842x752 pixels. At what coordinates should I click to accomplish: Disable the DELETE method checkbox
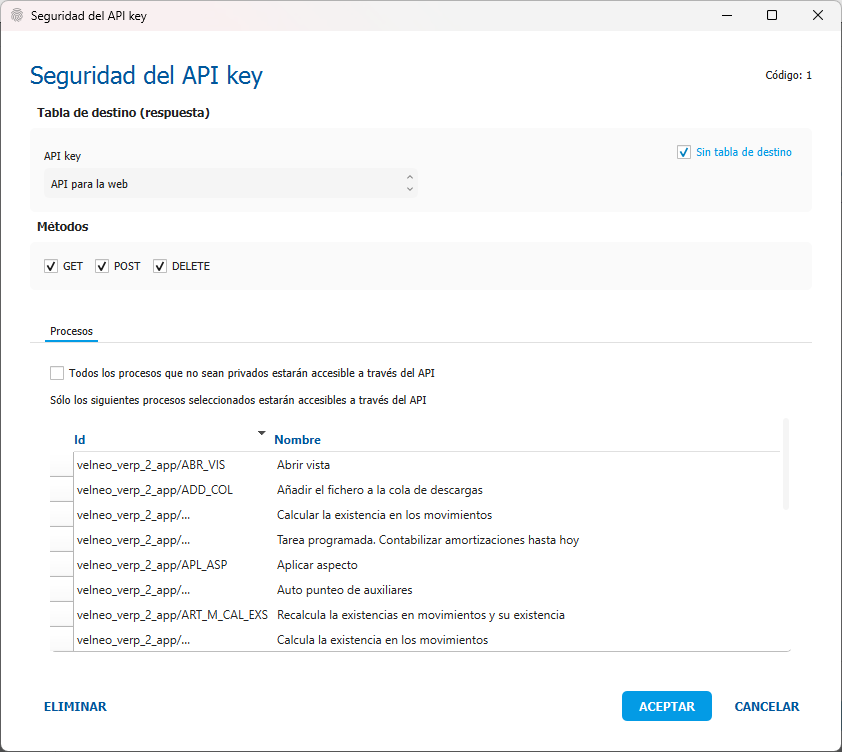pyautogui.click(x=160, y=267)
